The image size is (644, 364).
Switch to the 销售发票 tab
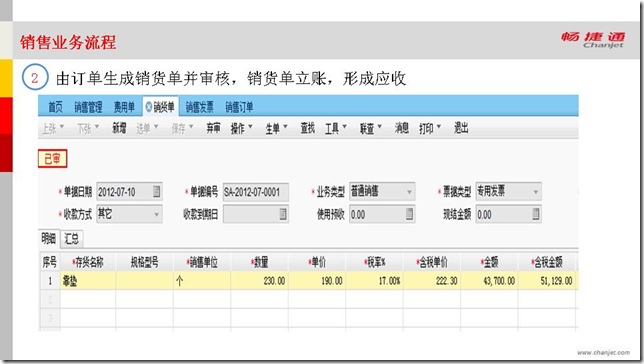[200, 107]
